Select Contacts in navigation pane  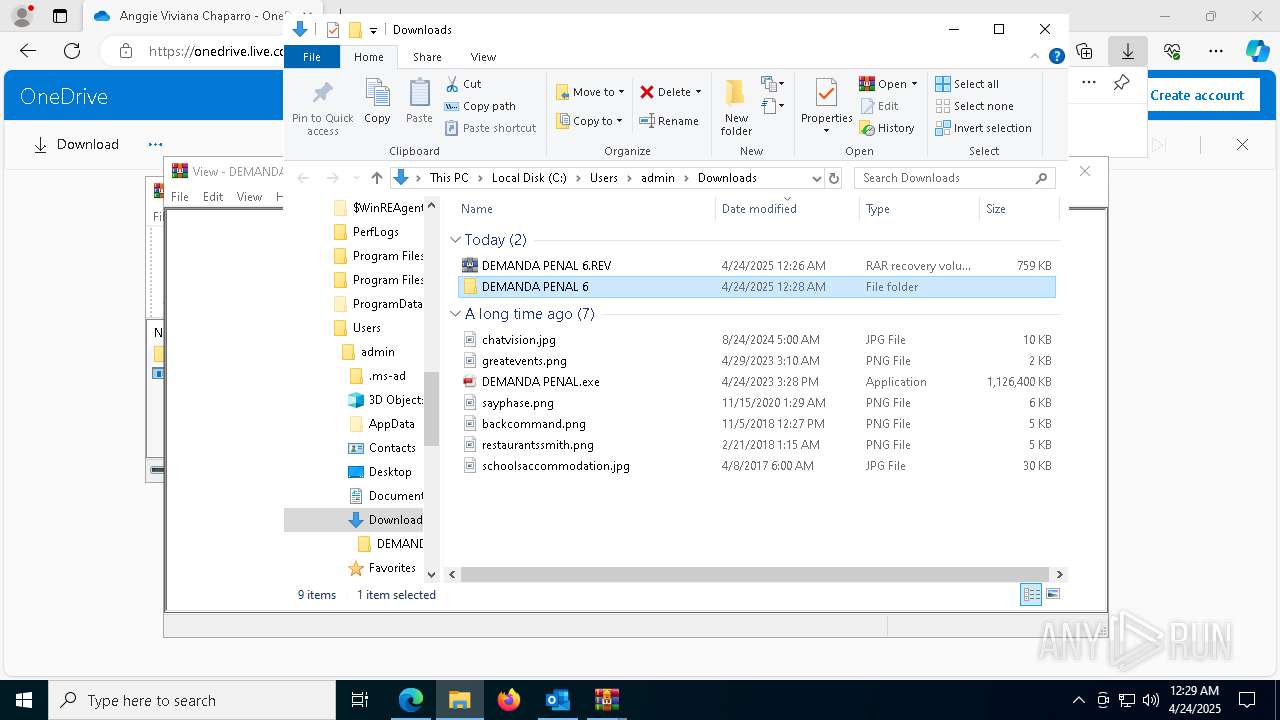[x=381, y=448]
